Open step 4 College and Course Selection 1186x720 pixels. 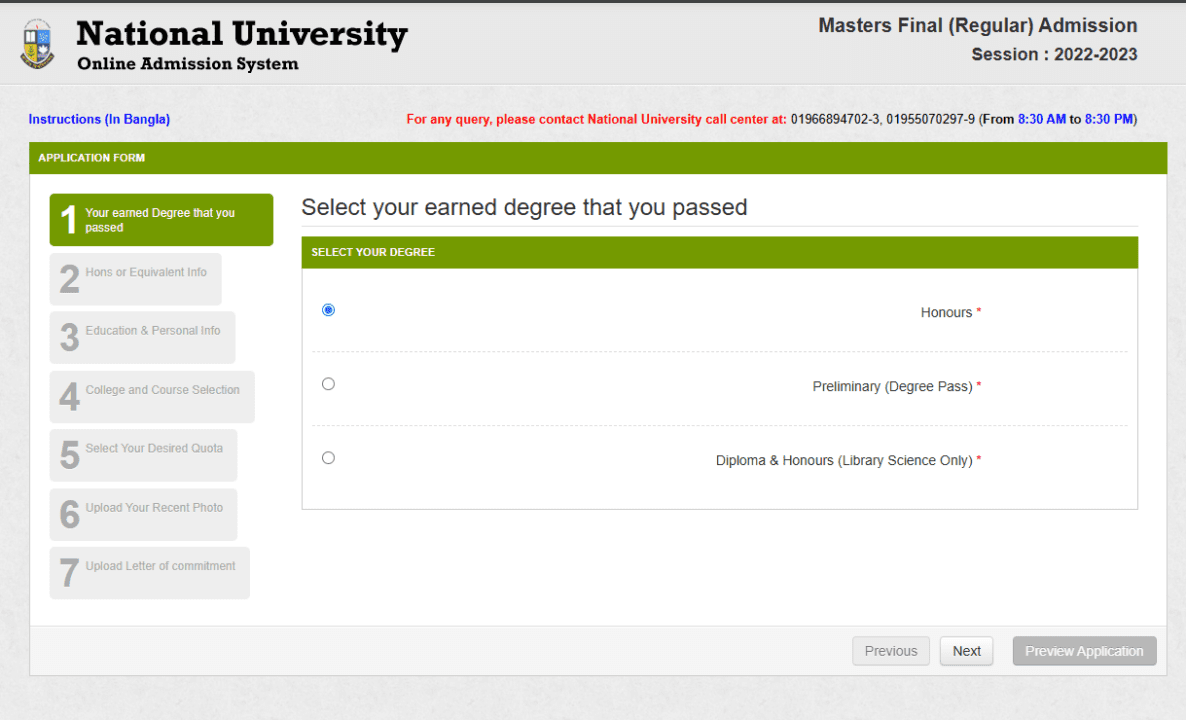click(152, 396)
